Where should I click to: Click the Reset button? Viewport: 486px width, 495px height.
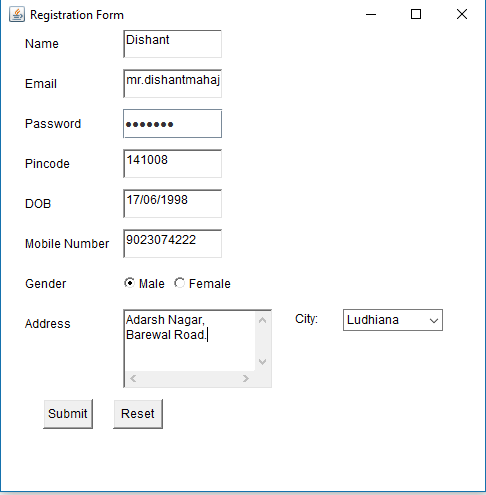[x=138, y=414]
